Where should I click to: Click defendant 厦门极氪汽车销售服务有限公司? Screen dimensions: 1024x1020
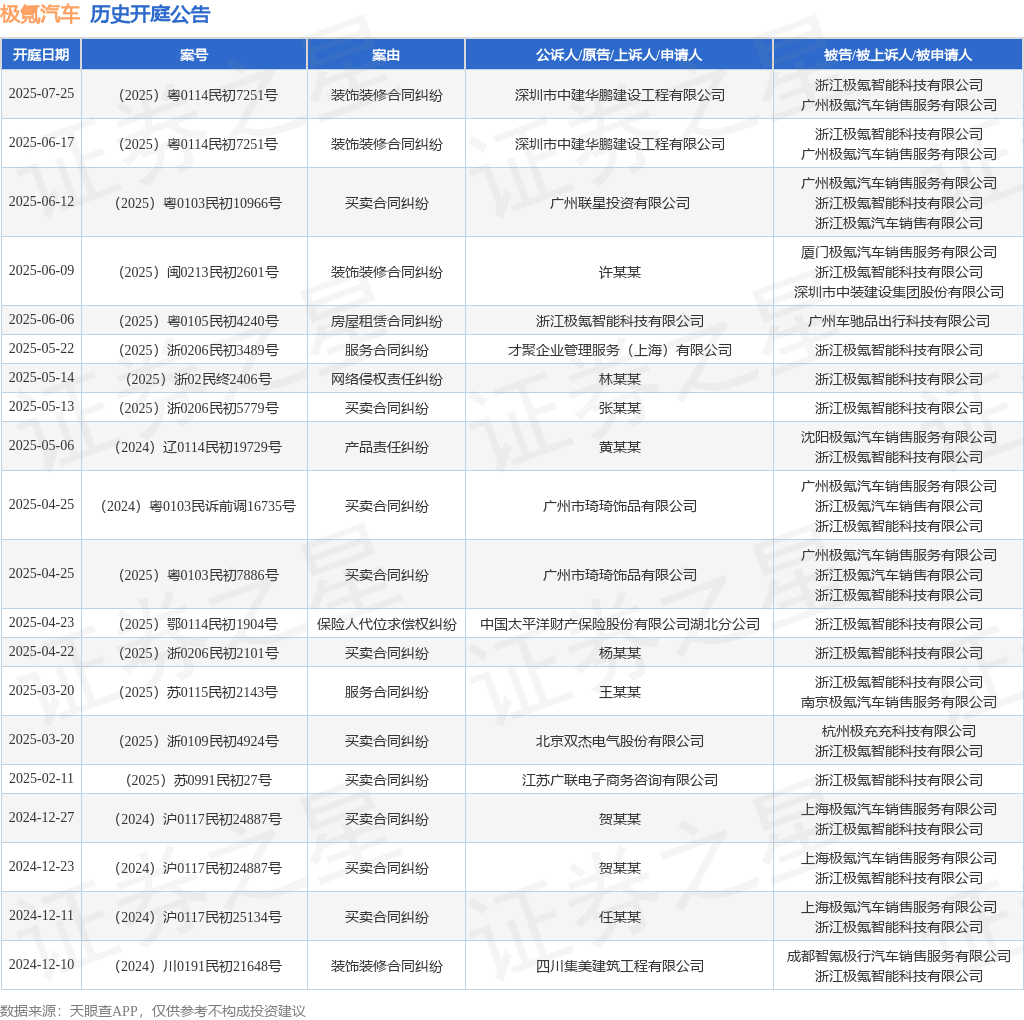coord(899,252)
